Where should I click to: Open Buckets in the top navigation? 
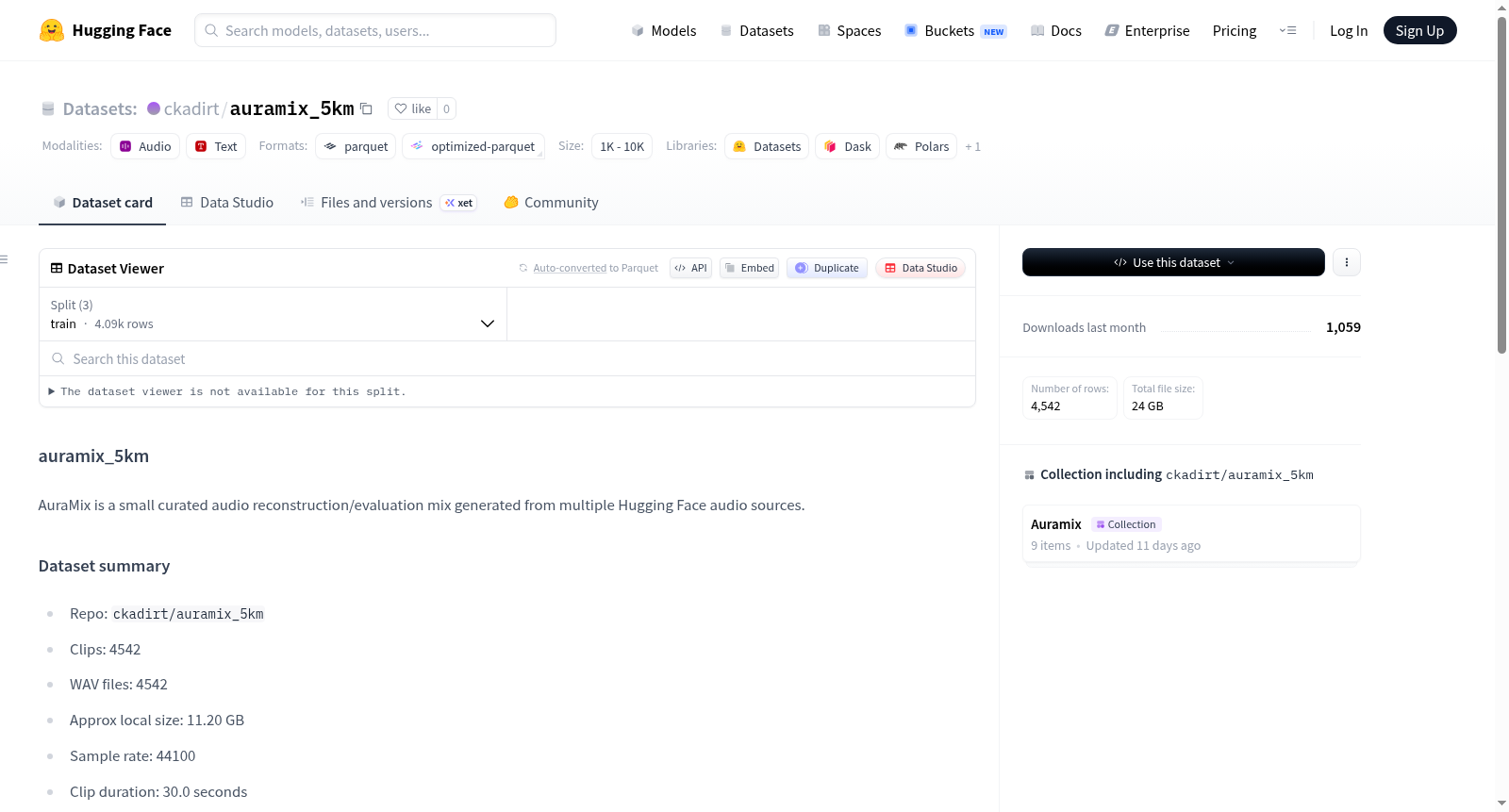pos(955,31)
